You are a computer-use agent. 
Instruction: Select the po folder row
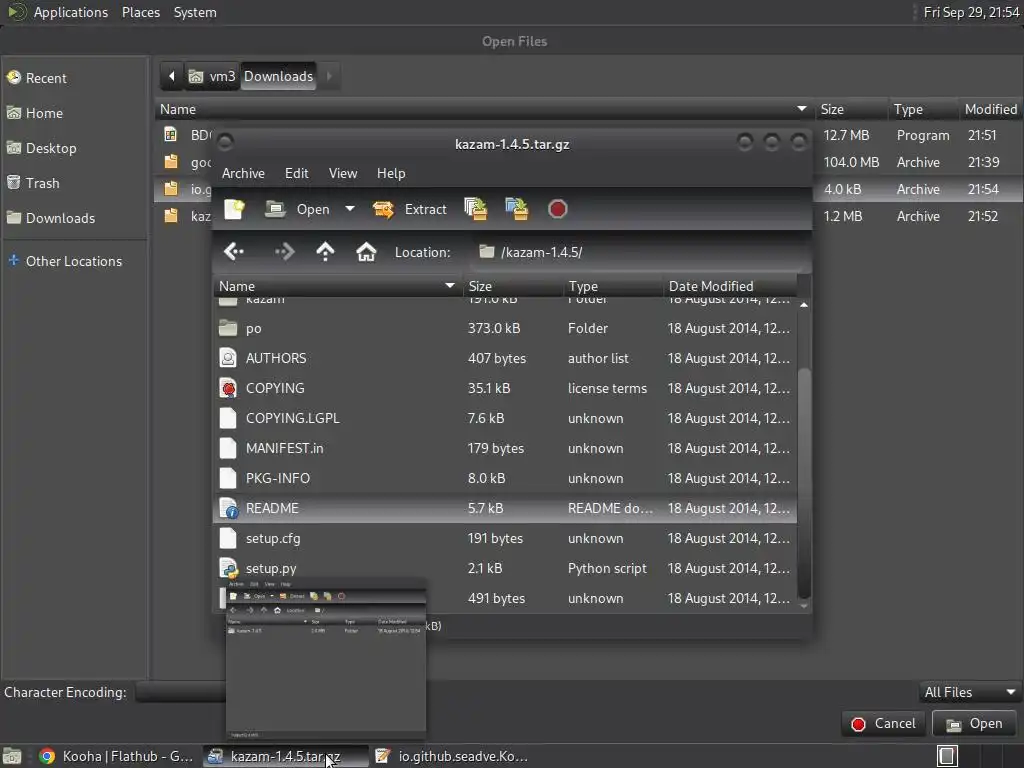coord(505,328)
